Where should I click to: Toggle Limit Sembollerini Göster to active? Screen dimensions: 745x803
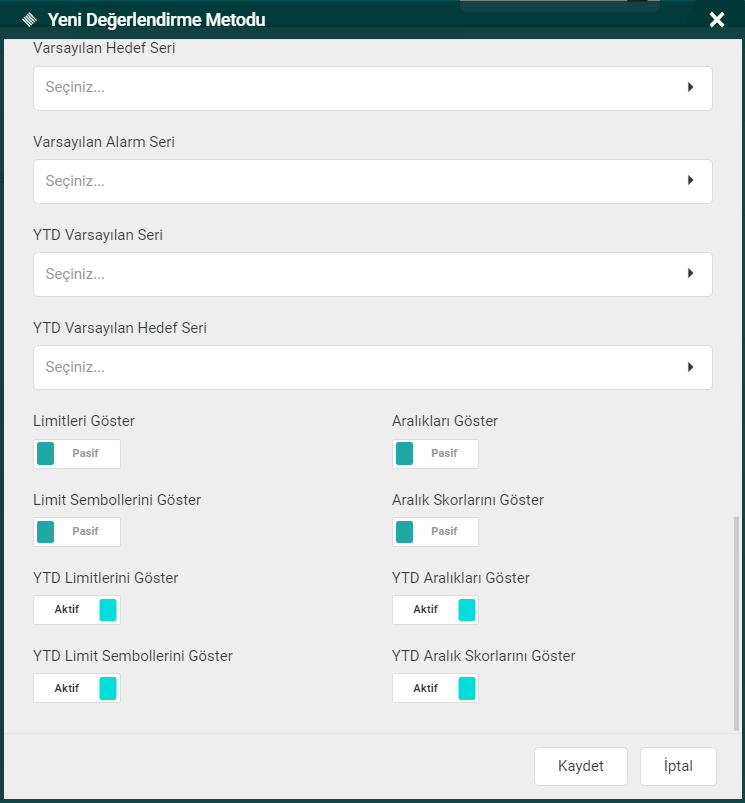tap(77, 532)
